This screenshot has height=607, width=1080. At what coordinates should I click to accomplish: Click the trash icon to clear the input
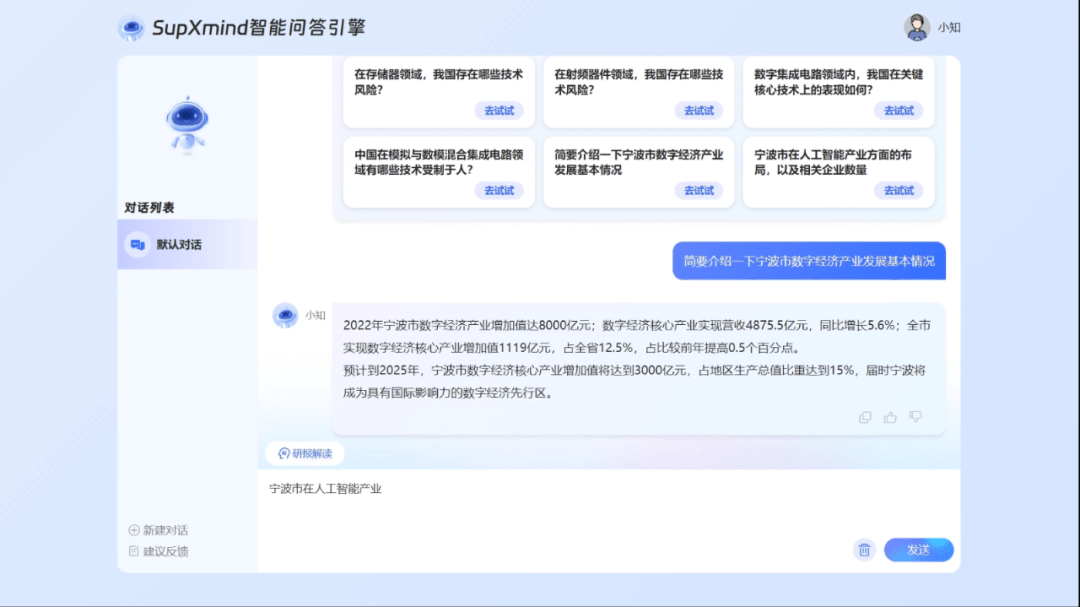point(864,550)
